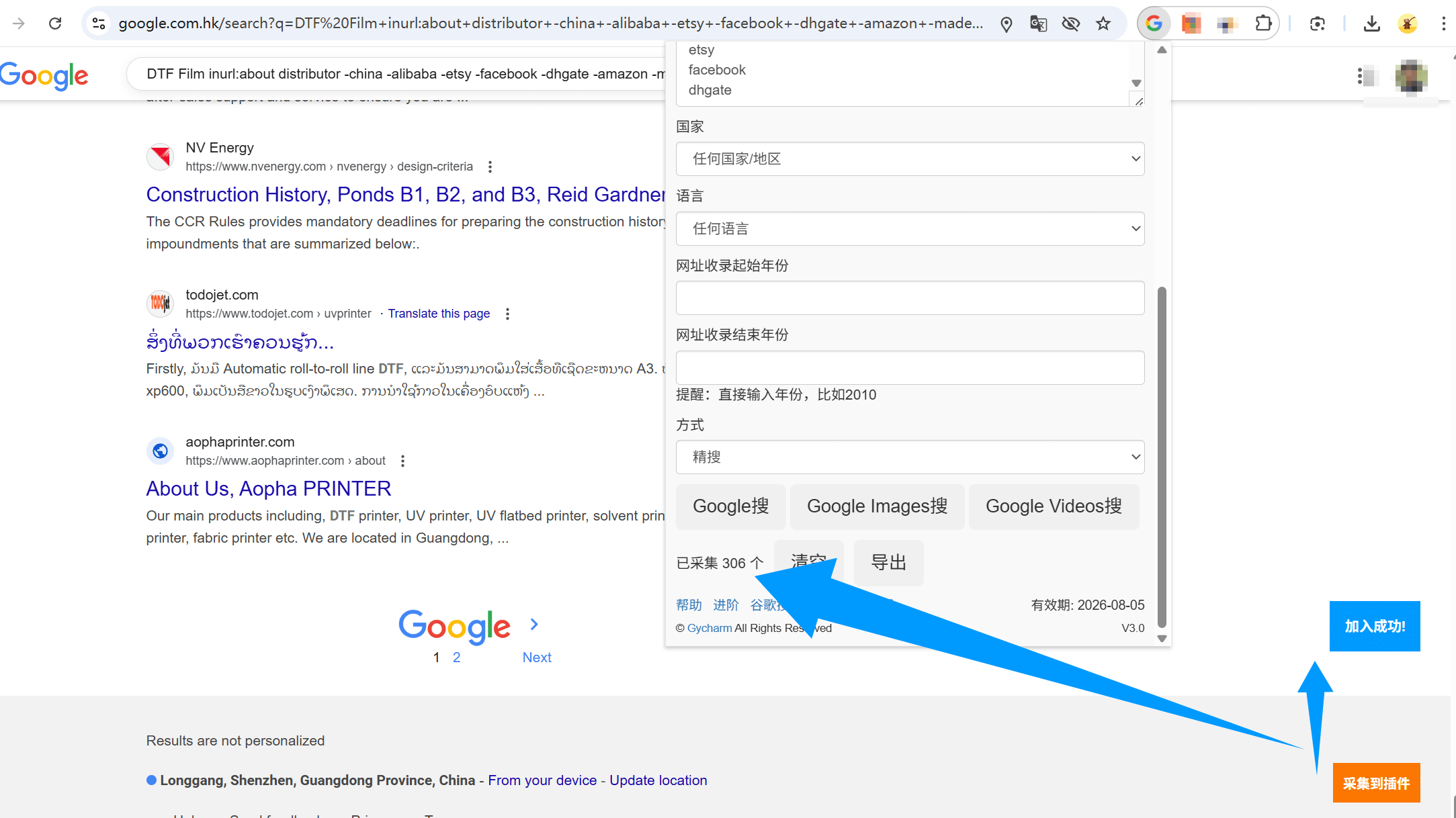
Task: Go to results page 2
Action: (456, 657)
